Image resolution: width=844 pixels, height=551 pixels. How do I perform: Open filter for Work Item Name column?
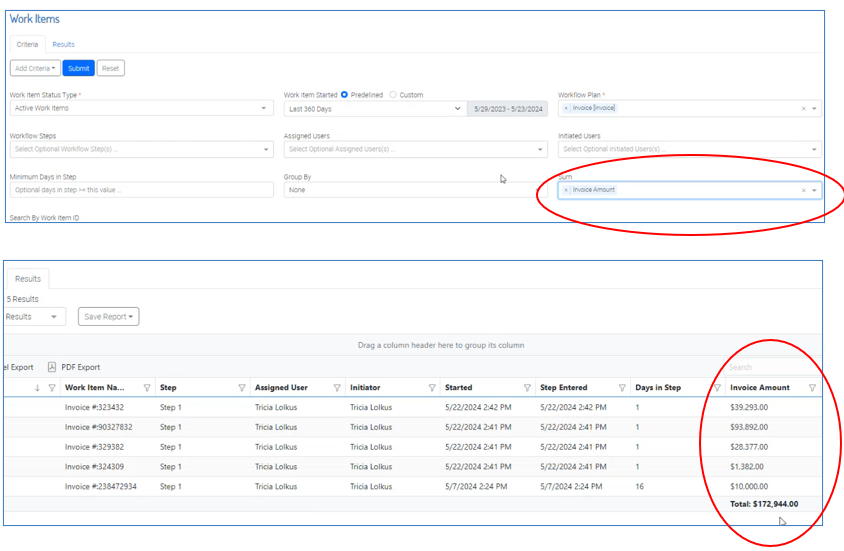(x=147, y=387)
